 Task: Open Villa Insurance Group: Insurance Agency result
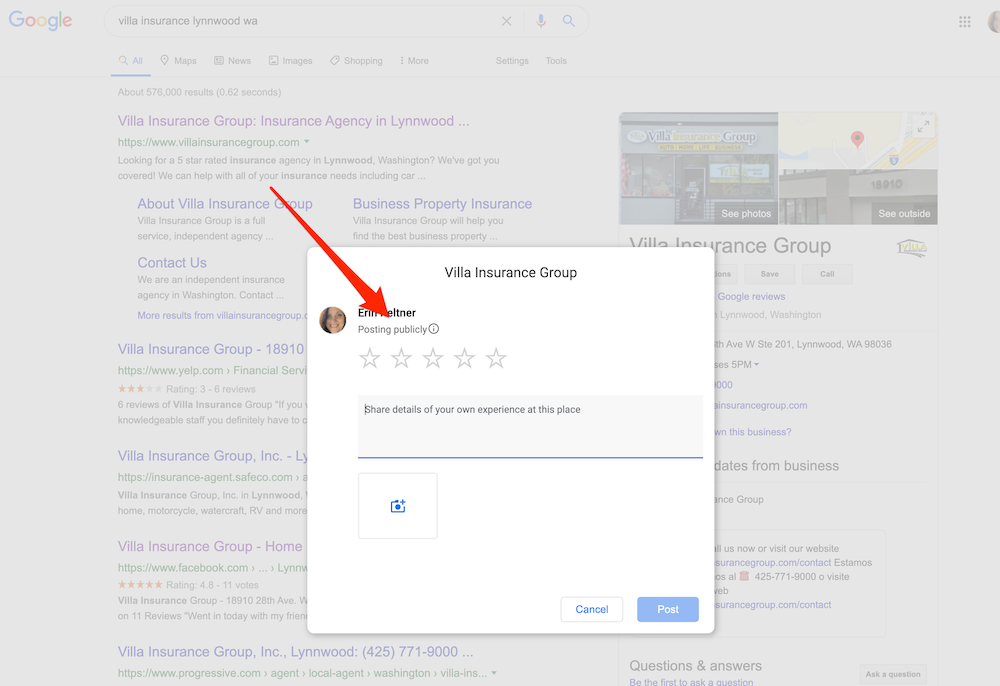click(x=293, y=121)
